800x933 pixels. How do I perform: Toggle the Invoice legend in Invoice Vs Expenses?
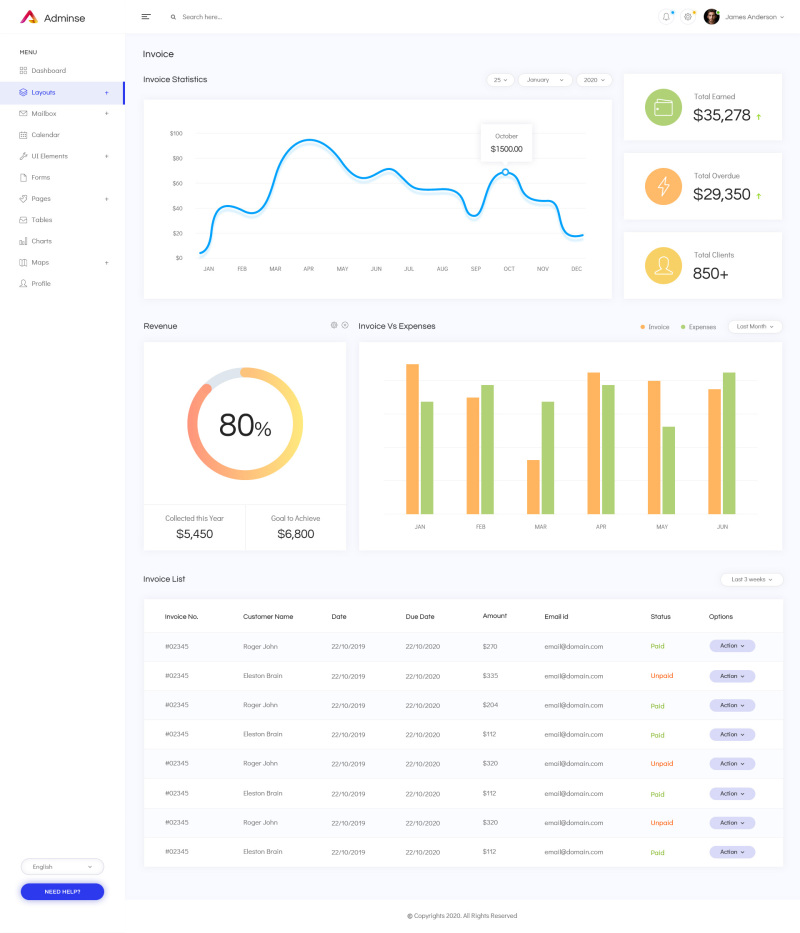pos(656,326)
